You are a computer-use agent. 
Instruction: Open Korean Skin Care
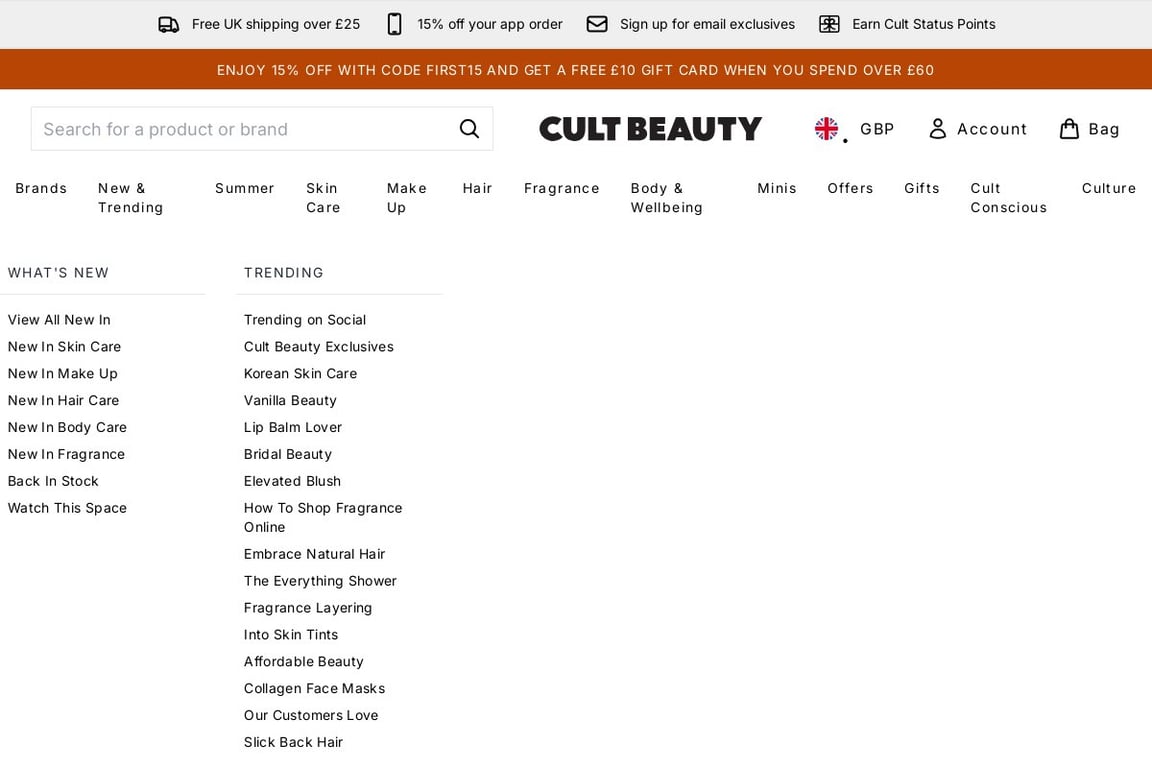click(x=300, y=373)
